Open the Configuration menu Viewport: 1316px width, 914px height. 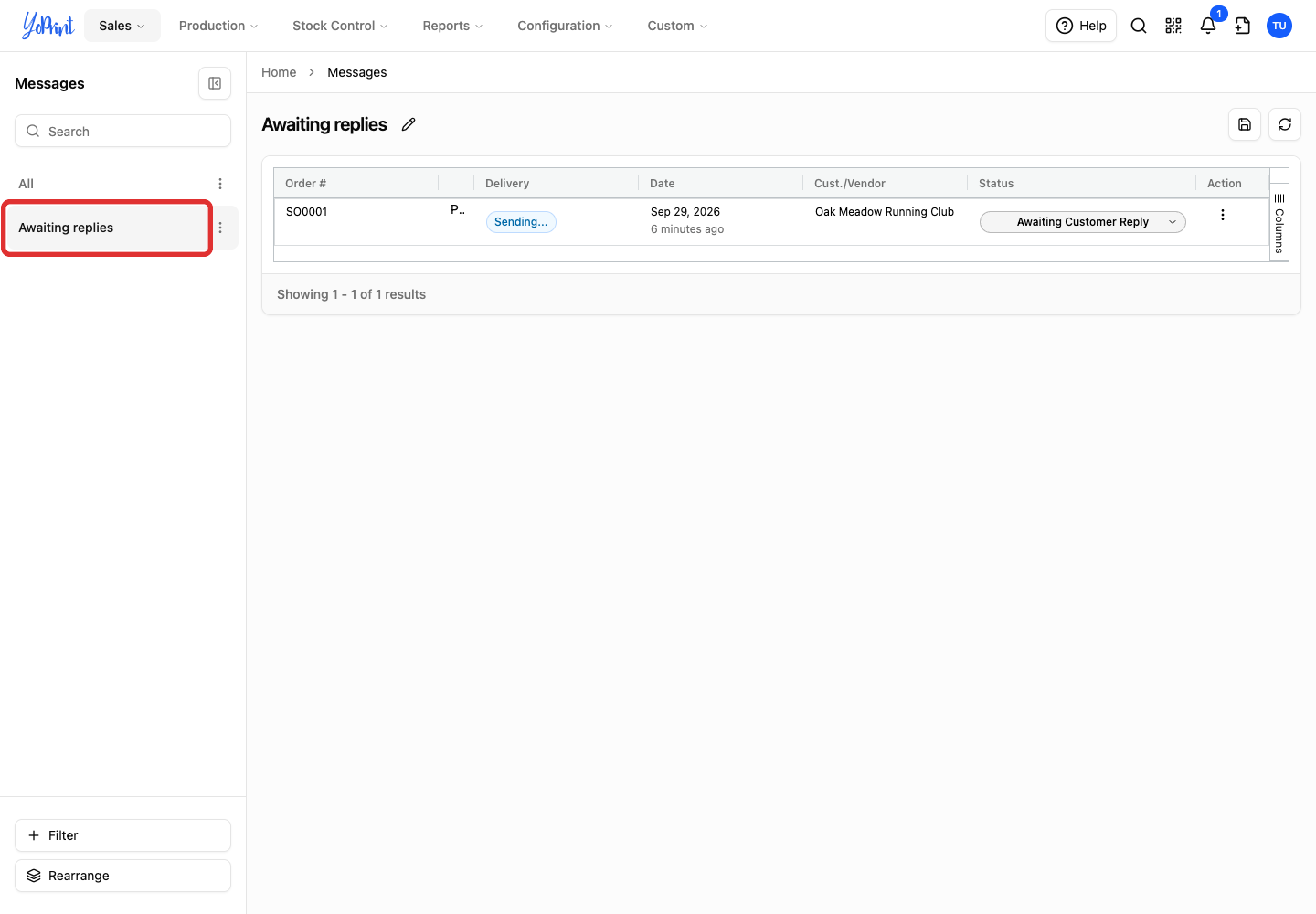coord(565,26)
